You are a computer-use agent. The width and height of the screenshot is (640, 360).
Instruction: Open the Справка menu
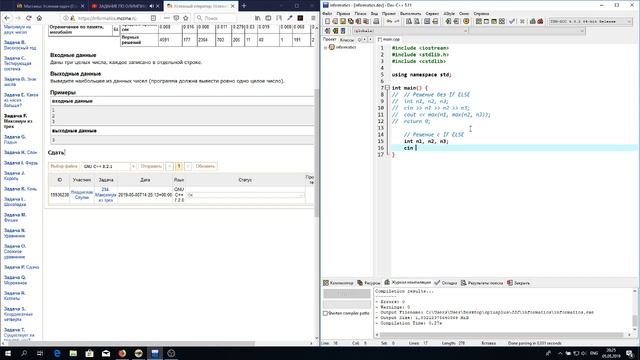481,13
